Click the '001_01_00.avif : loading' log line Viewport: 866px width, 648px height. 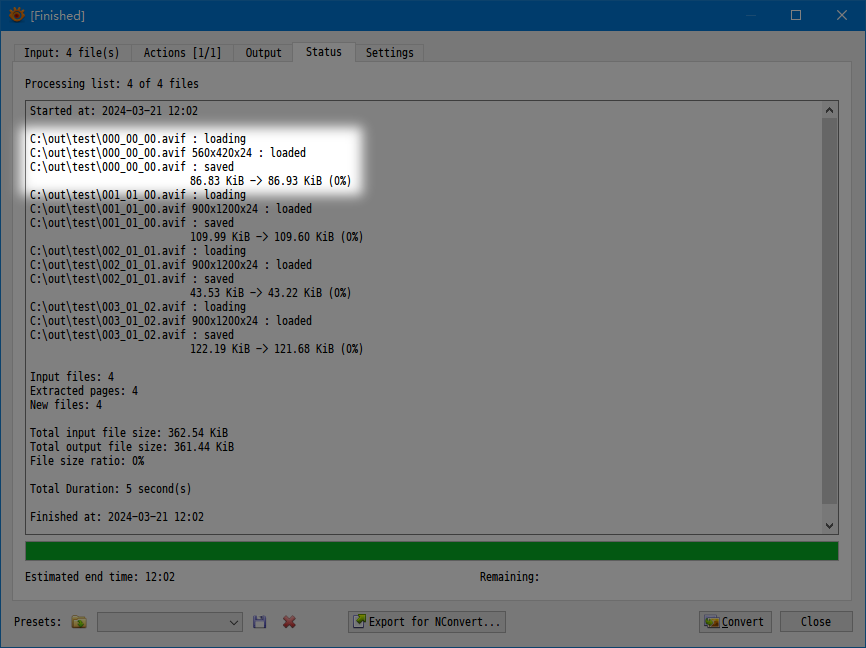click(x=138, y=195)
